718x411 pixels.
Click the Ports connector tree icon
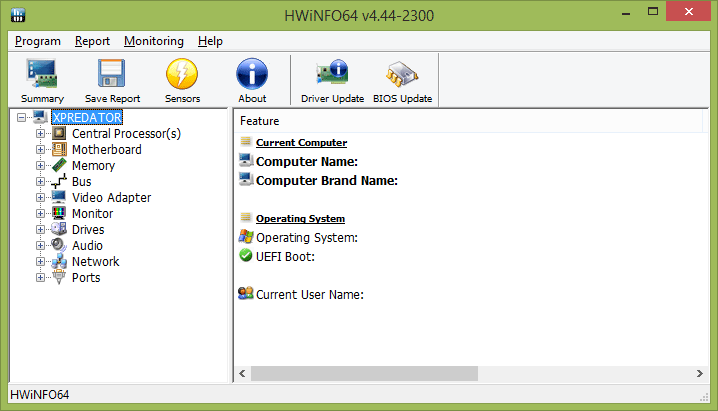(x=59, y=277)
